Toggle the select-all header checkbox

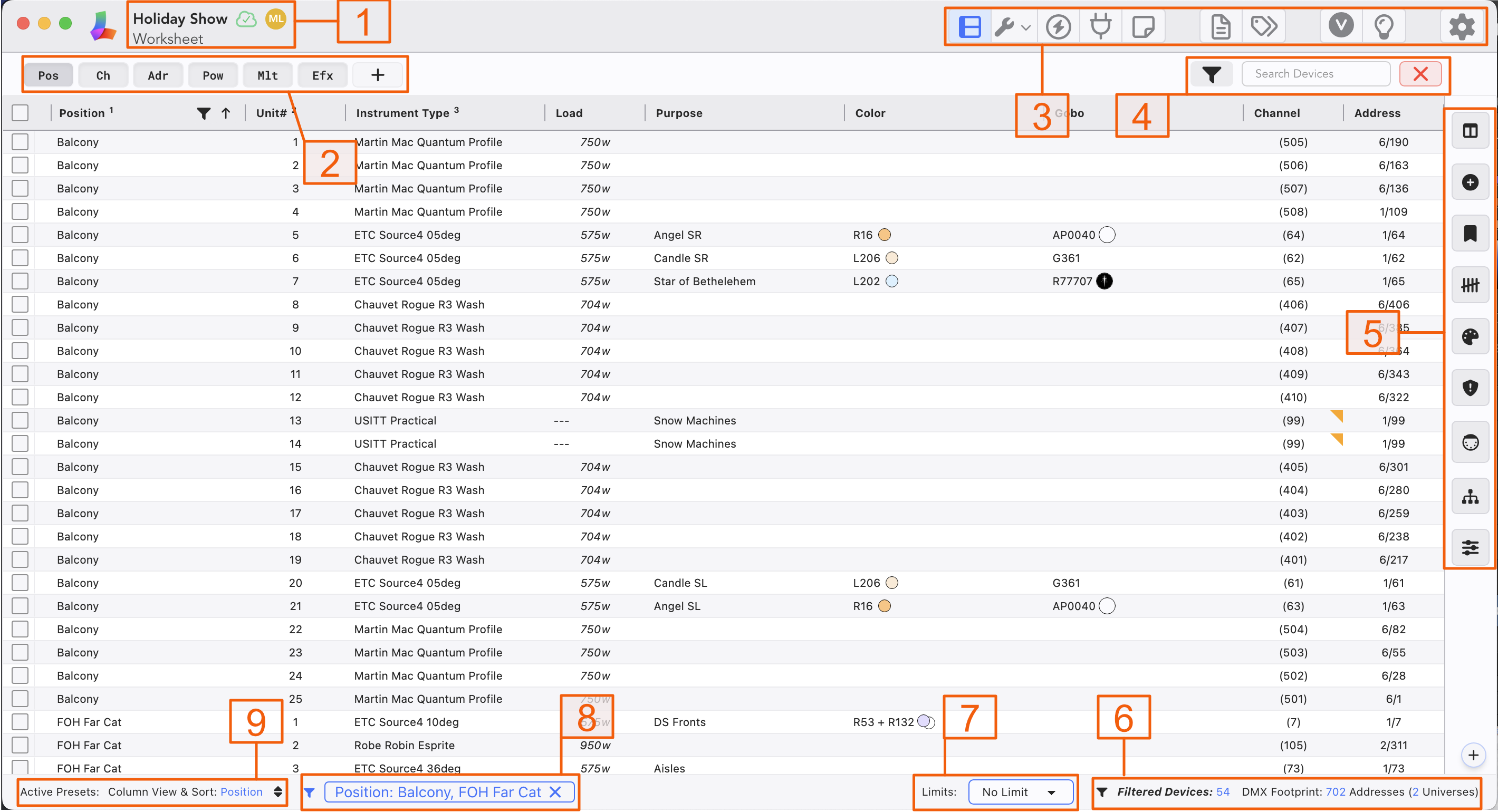21,113
